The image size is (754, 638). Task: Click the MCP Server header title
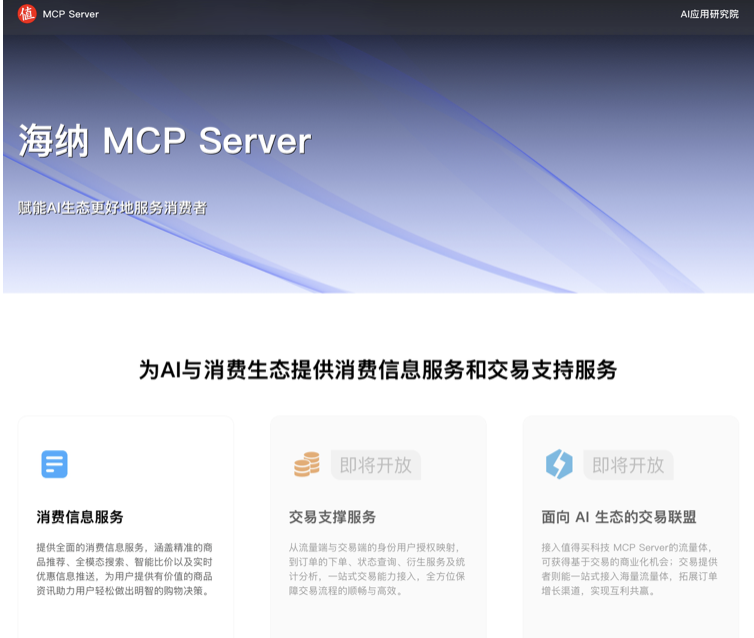[x=70, y=14]
